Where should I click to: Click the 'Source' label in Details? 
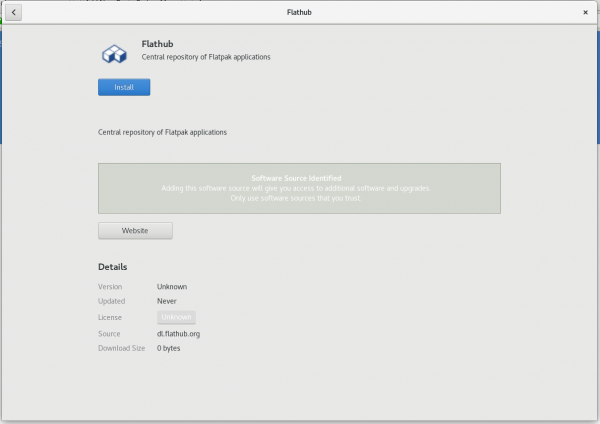tap(109, 334)
